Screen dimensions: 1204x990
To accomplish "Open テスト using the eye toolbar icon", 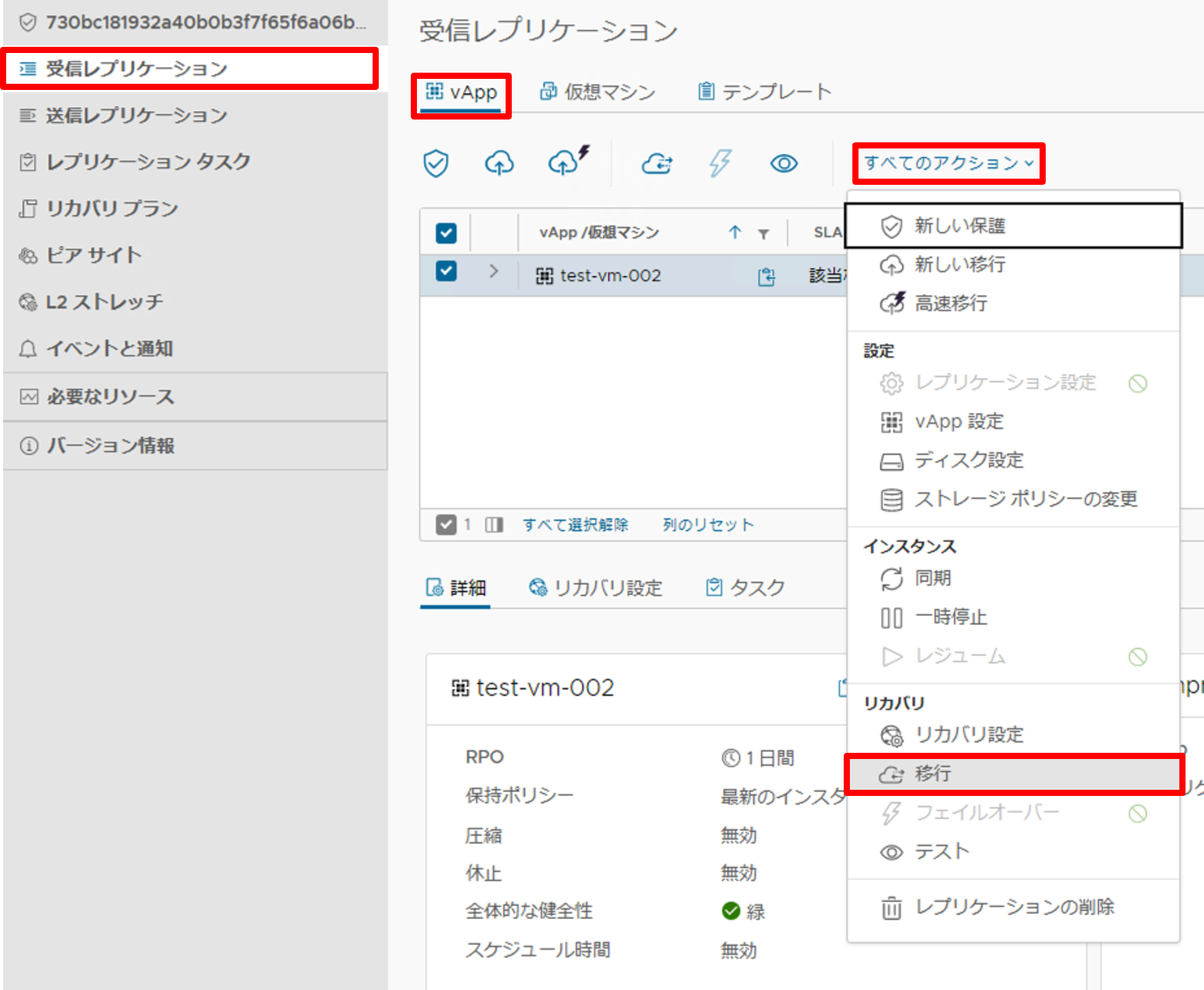I will [x=783, y=163].
